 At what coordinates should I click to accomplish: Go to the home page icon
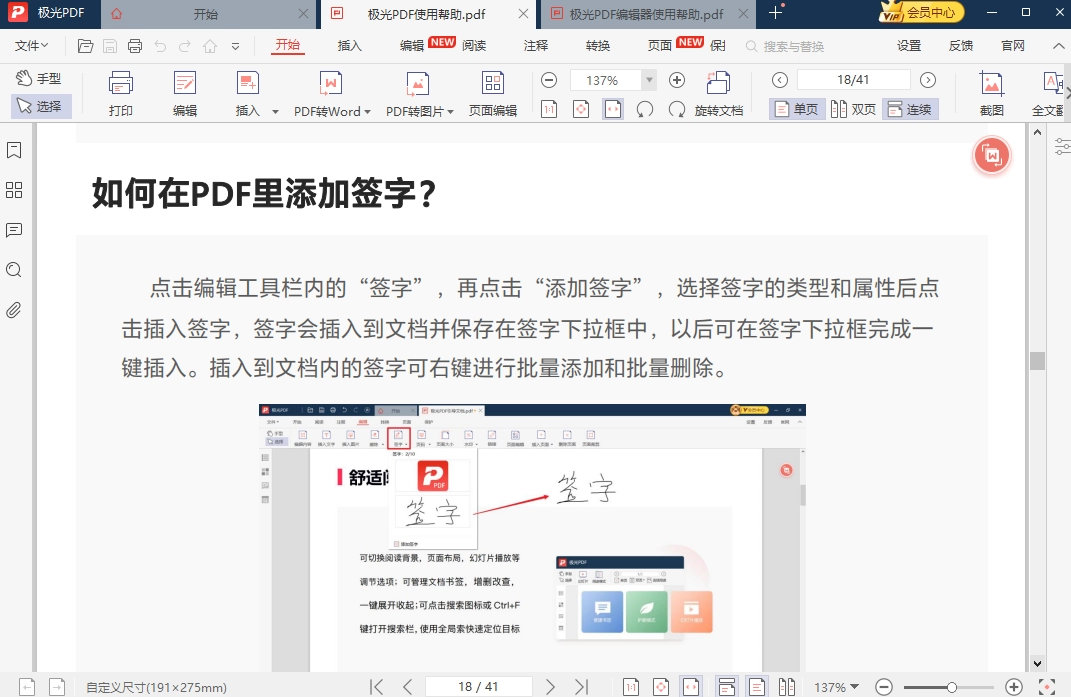210,46
